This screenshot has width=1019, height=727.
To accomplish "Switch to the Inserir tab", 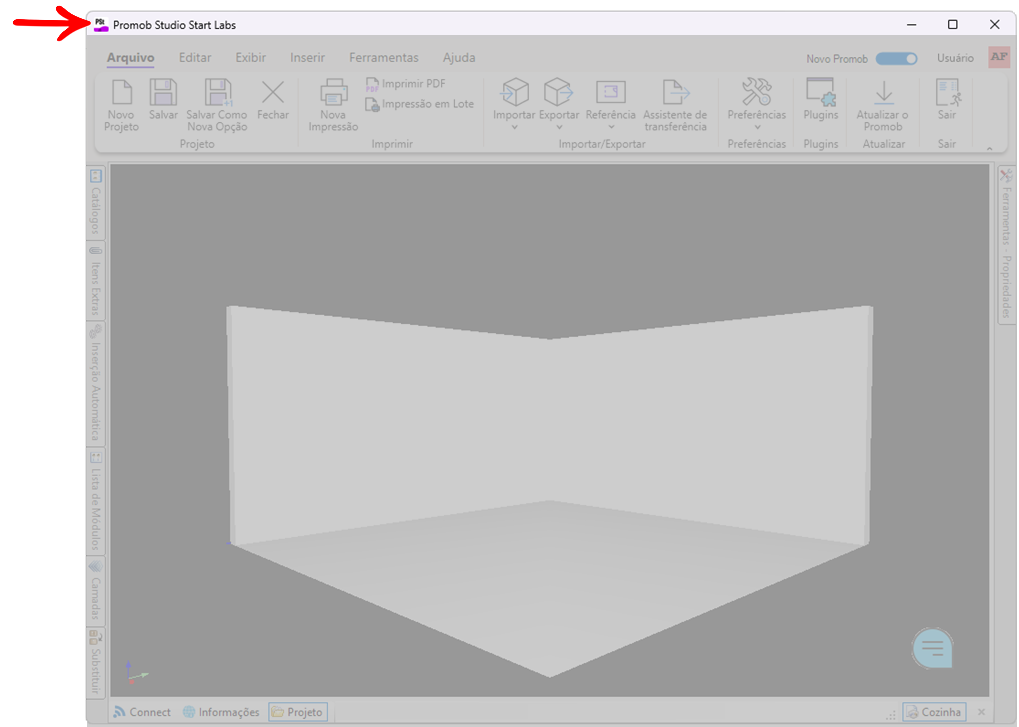I will point(307,57).
